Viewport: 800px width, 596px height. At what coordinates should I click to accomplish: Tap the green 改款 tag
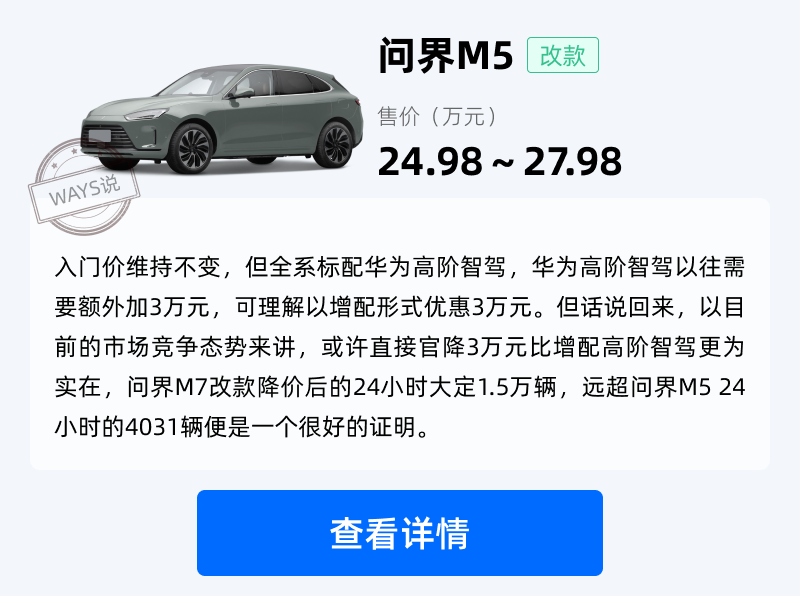coord(563,55)
